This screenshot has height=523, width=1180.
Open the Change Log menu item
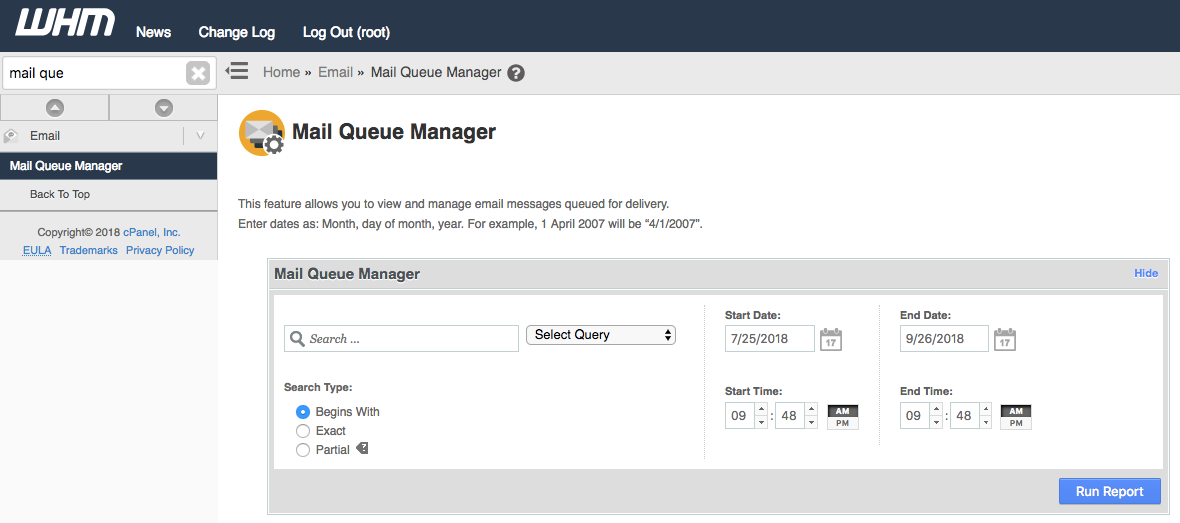click(x=236, y=32)
